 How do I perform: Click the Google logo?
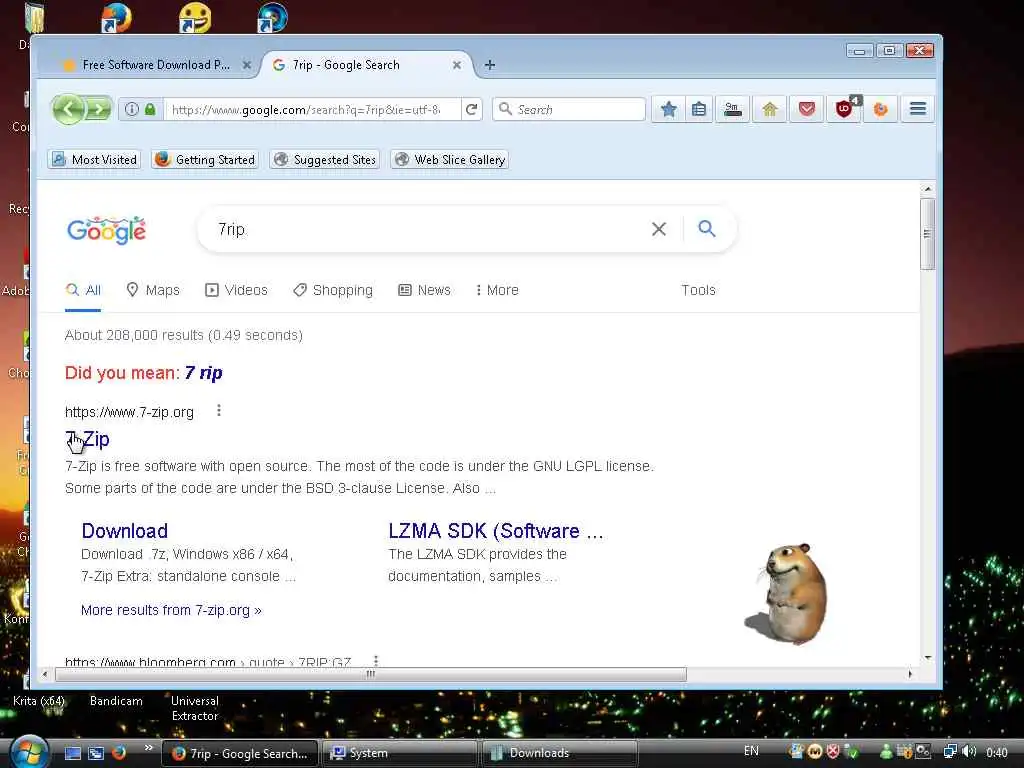click(x=106, y=230)
